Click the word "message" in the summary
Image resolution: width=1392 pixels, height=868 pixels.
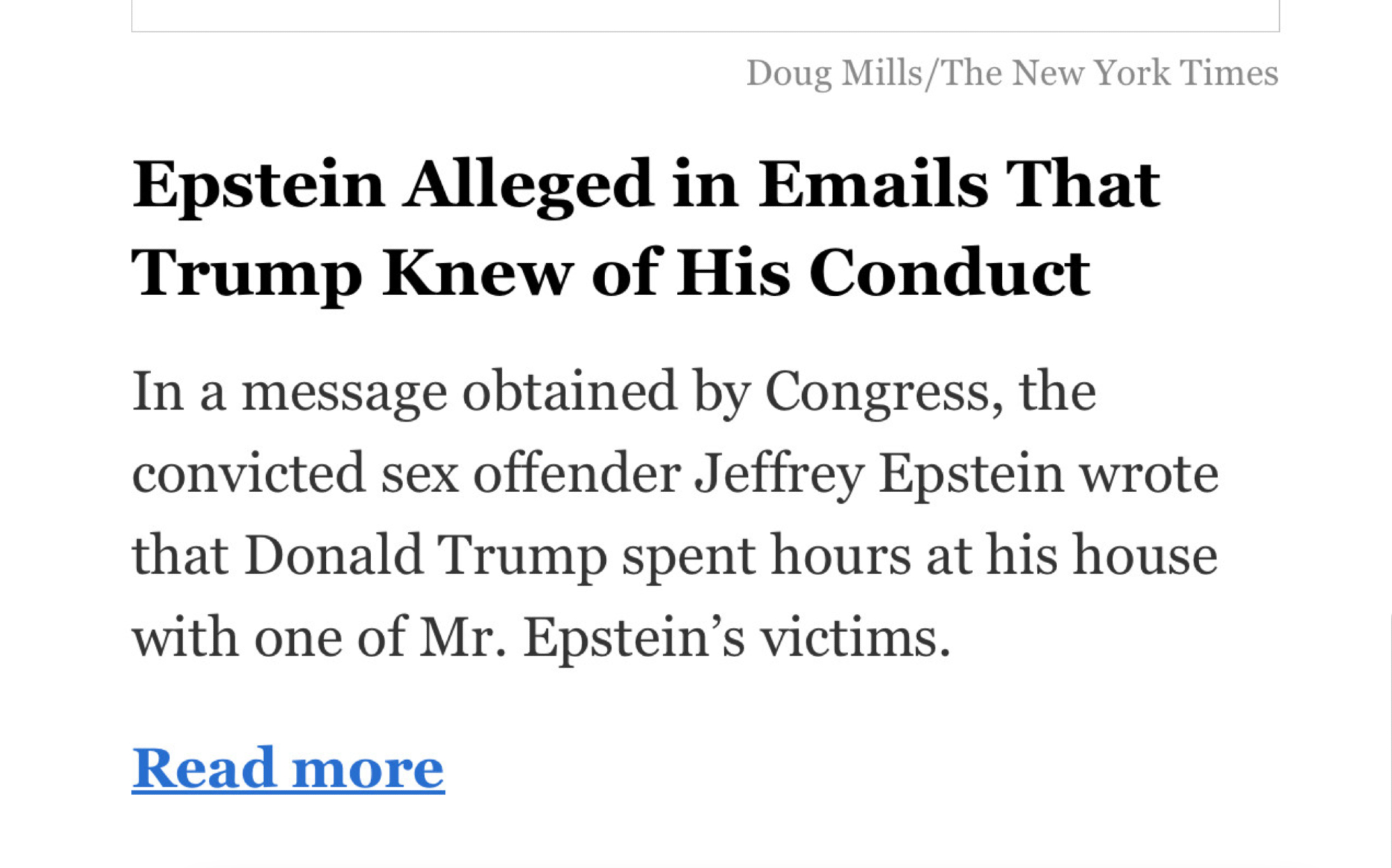click(x=344, y=393)
